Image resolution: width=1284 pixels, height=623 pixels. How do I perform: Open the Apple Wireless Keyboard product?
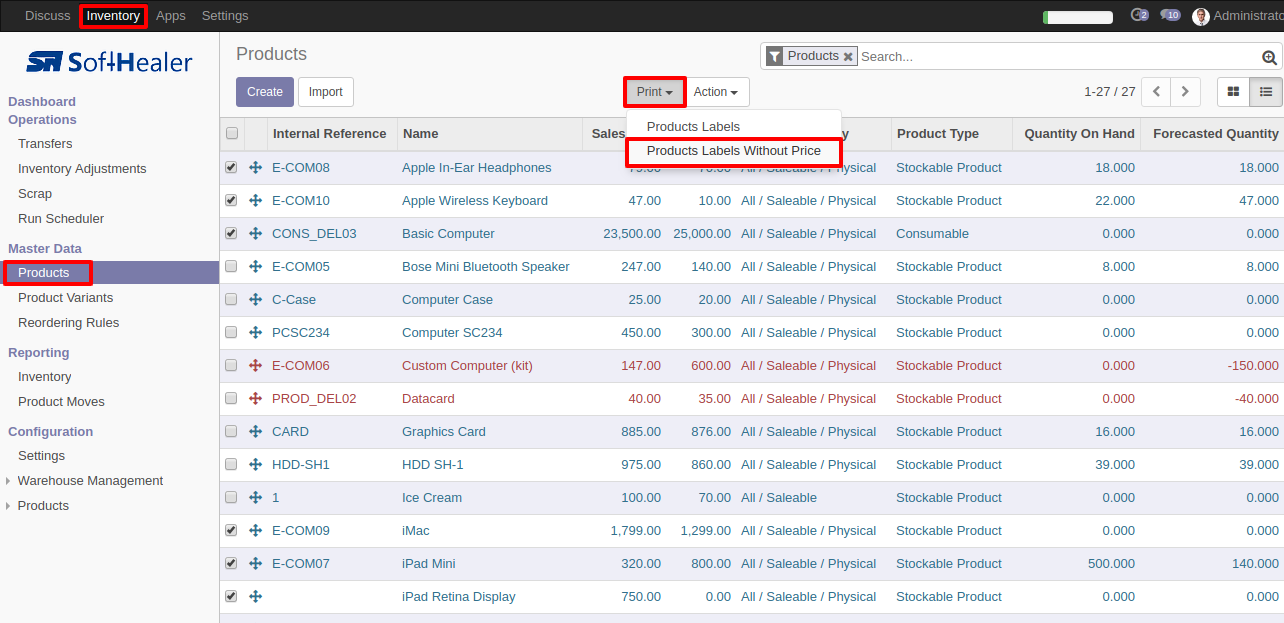tap(475, 201)
